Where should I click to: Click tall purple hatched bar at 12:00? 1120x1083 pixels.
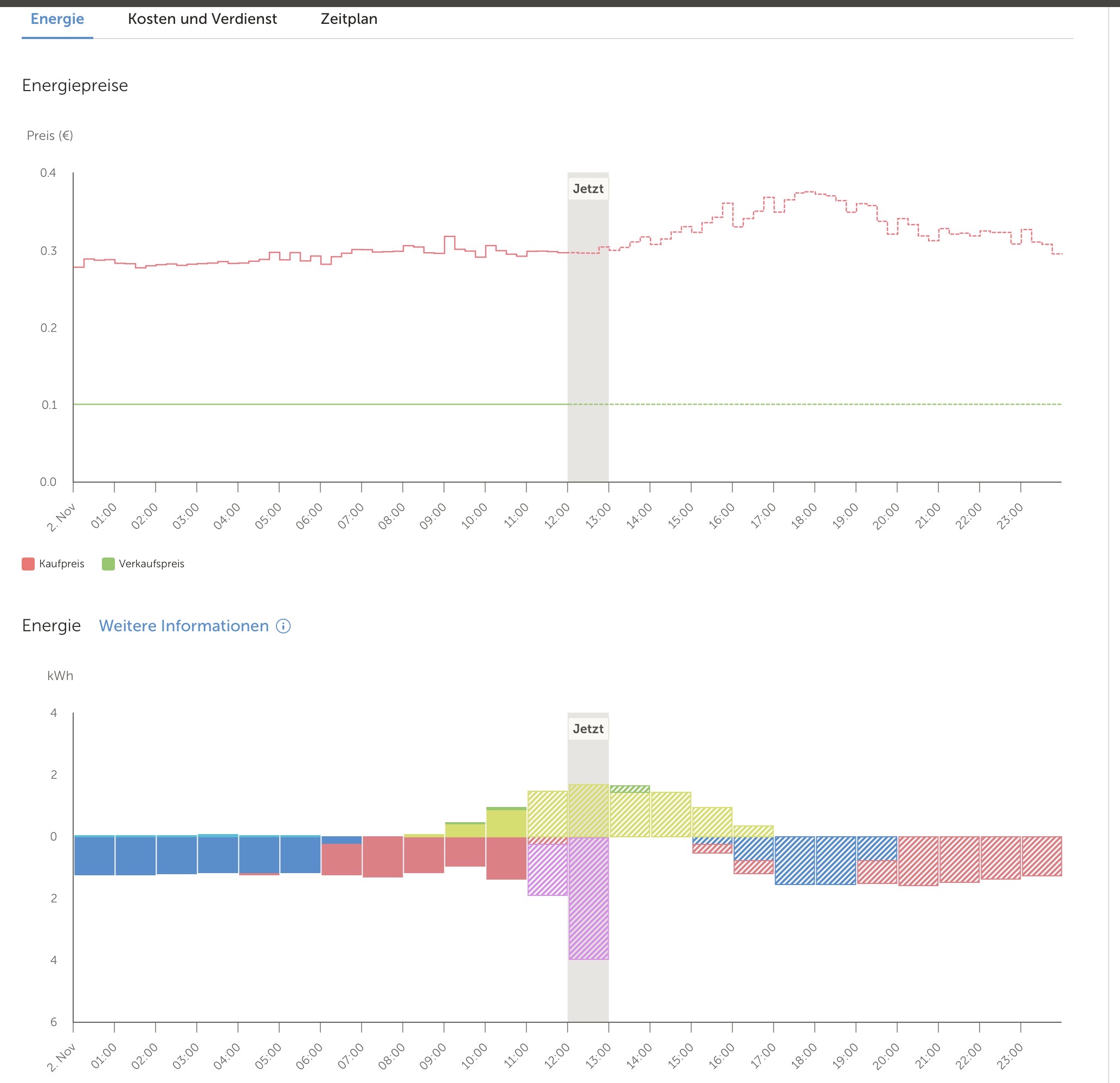(588, 898)
